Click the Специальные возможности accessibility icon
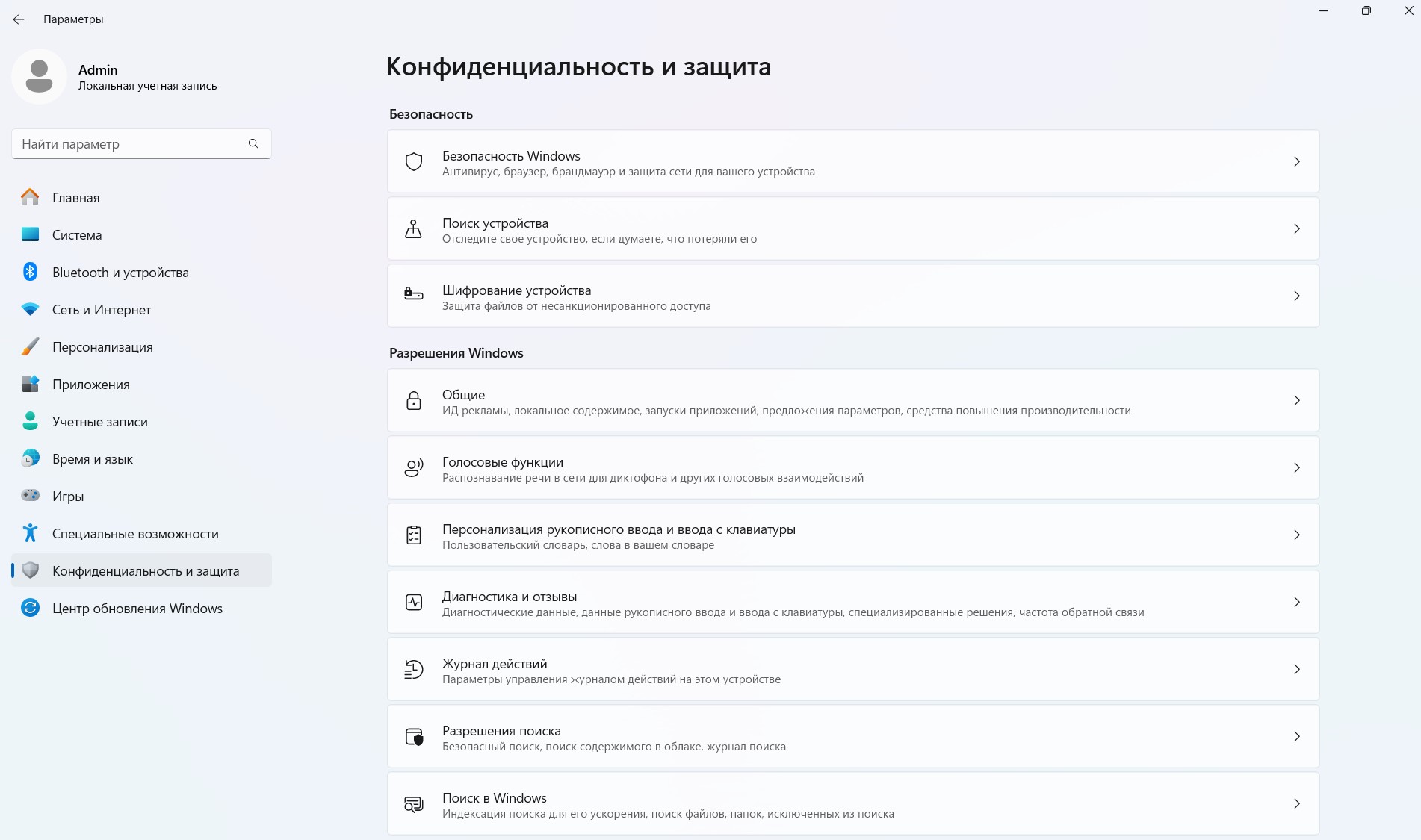Image resolution: width=1421 pixels, height=840 pixels. click(x=30, y=533)
